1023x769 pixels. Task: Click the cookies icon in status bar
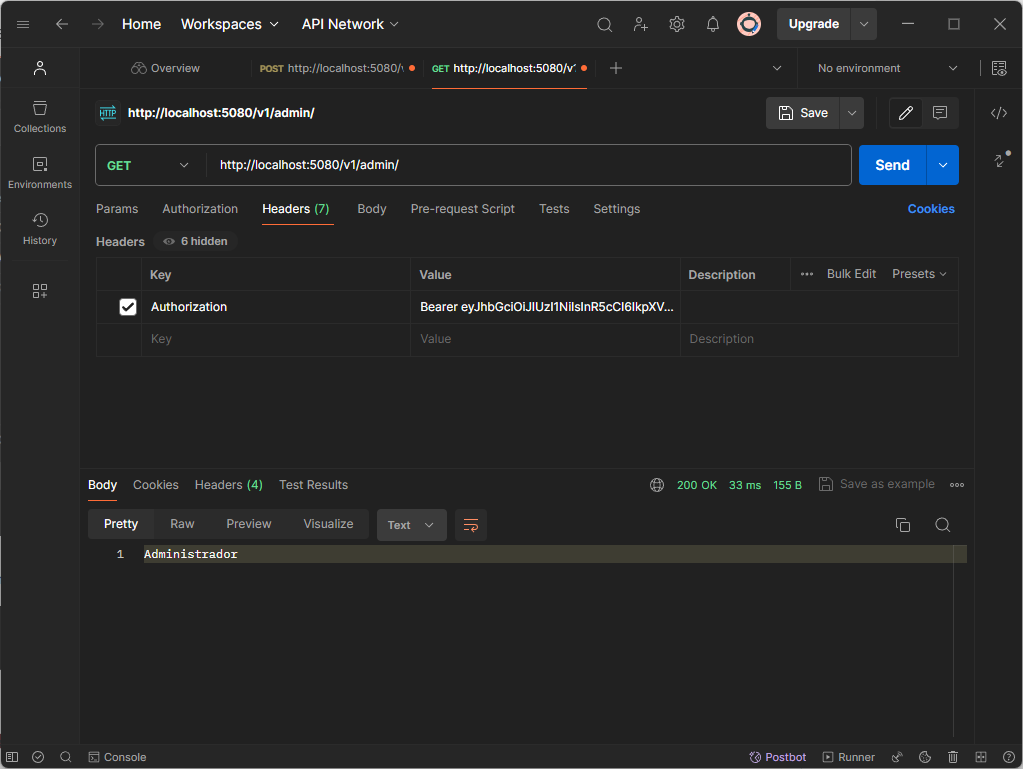(925, 757)
